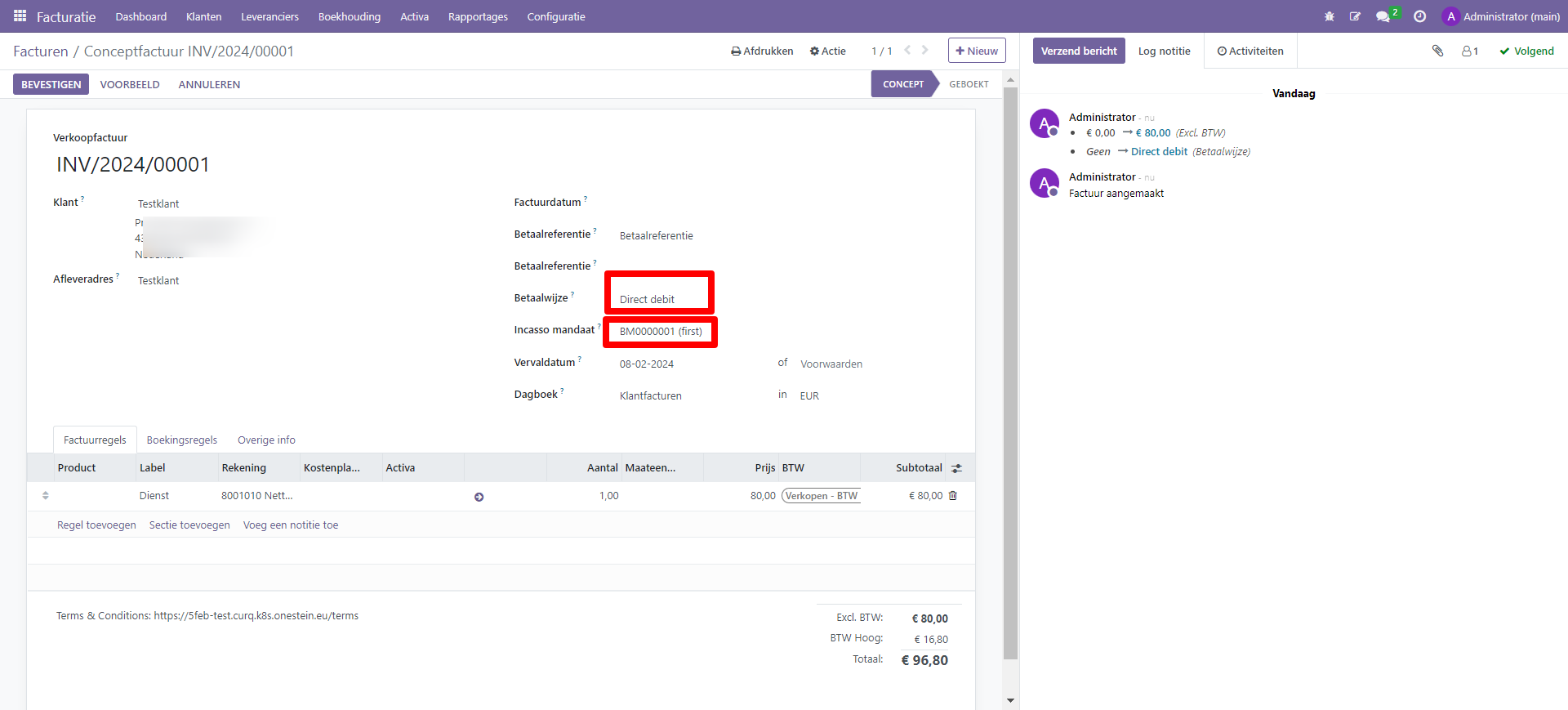Open the Administrator user menu
Image resolution: width=1568 pixels, height=710 pixels.
1501,16
